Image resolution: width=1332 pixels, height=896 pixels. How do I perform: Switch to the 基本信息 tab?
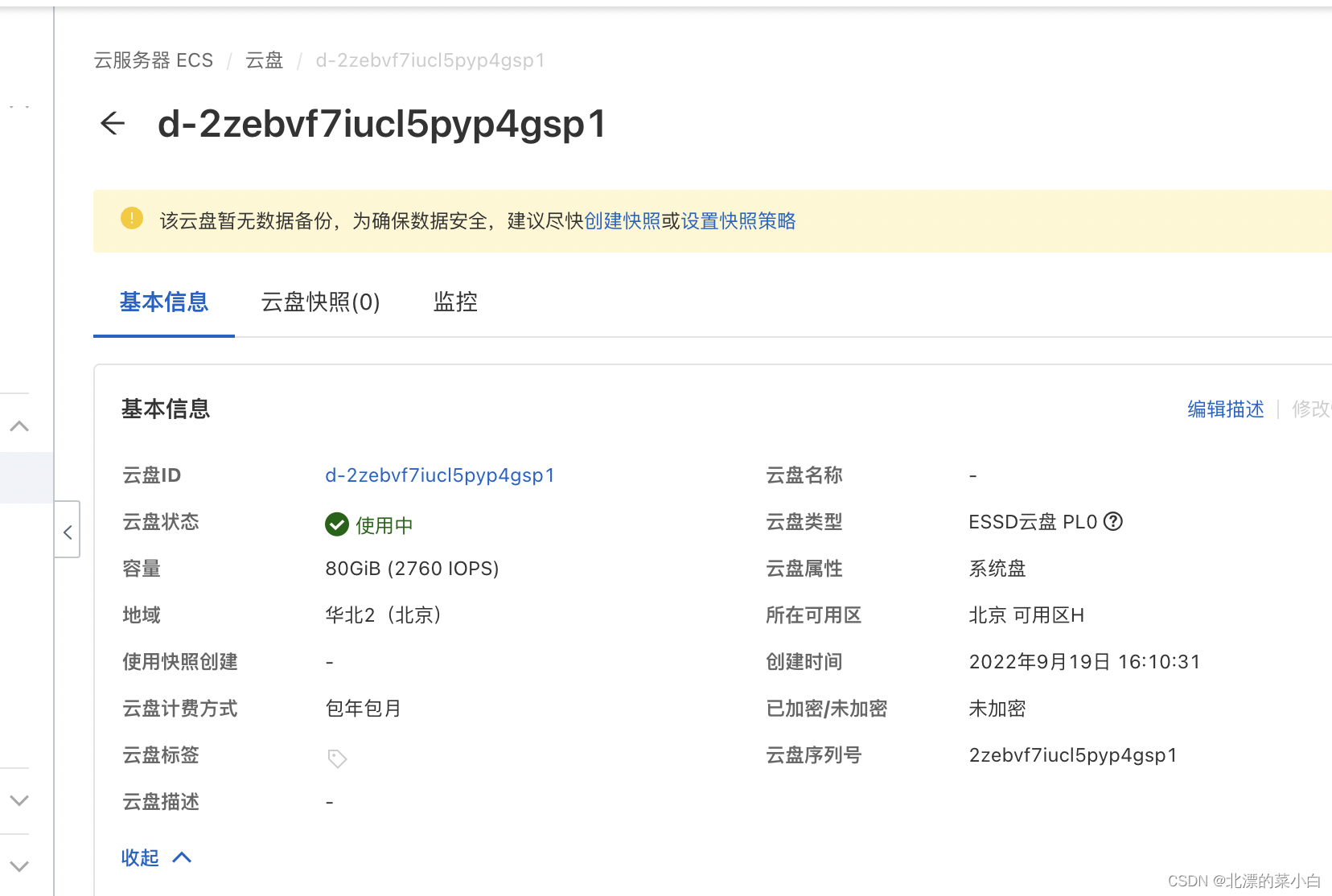tap(164, 302)
